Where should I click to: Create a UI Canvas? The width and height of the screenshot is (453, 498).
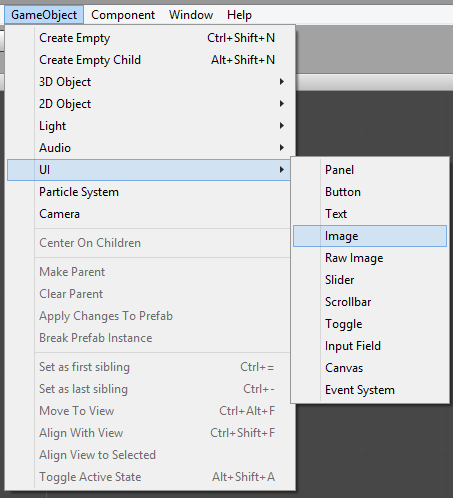click(370, 368)
